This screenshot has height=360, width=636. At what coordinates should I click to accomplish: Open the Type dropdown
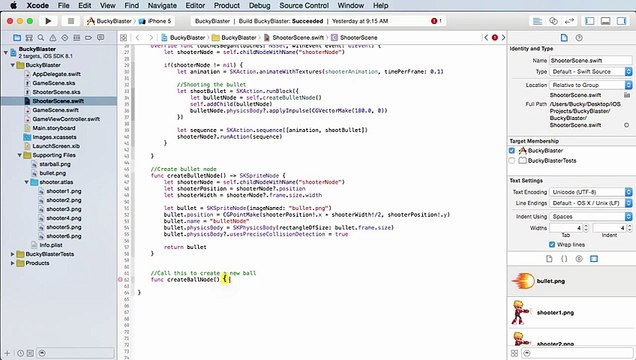click(591, 72)
